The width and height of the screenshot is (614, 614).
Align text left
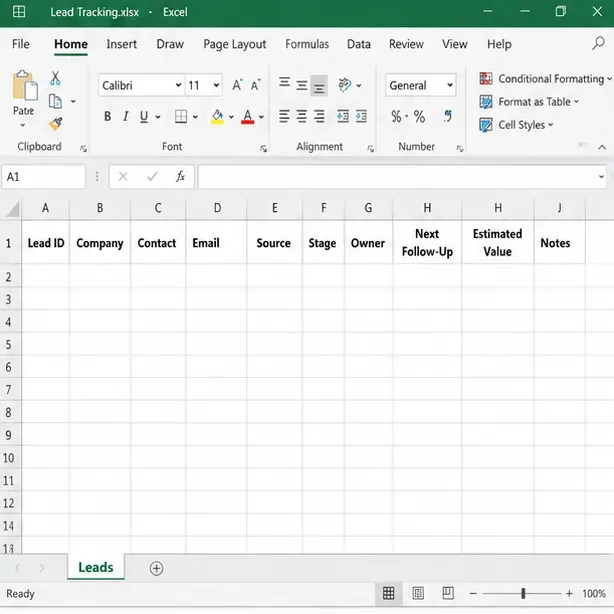(284, 116)
